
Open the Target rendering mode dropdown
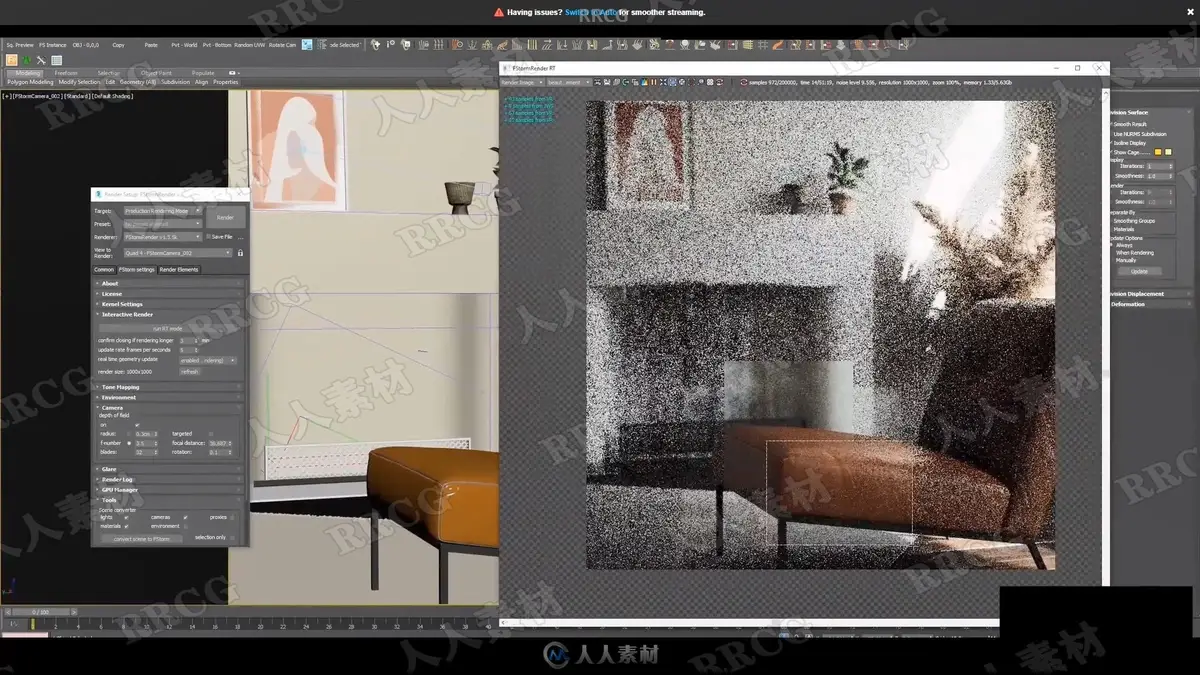pos(162,211)
